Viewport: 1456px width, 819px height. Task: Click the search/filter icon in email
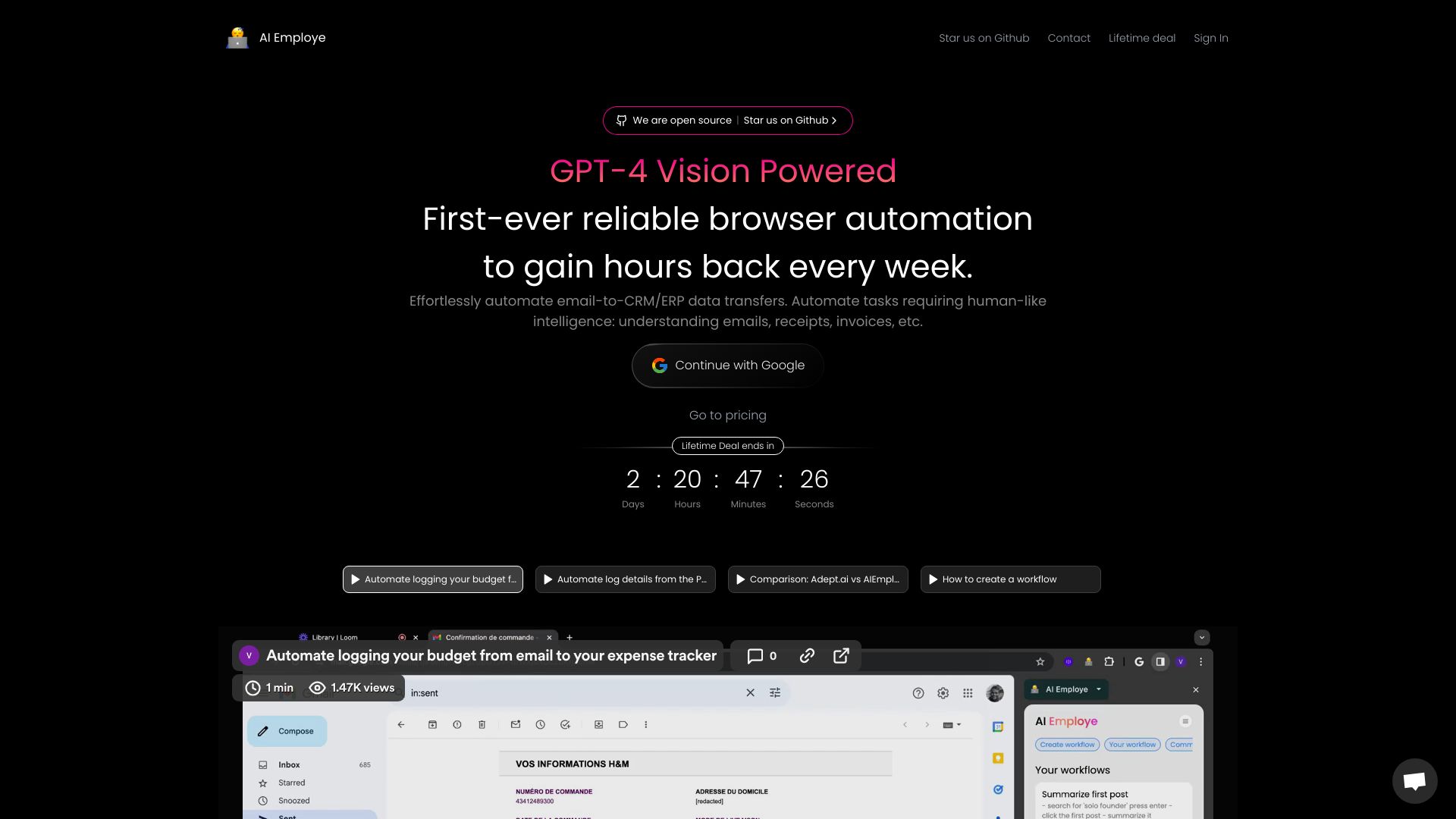tap(775, 692)
